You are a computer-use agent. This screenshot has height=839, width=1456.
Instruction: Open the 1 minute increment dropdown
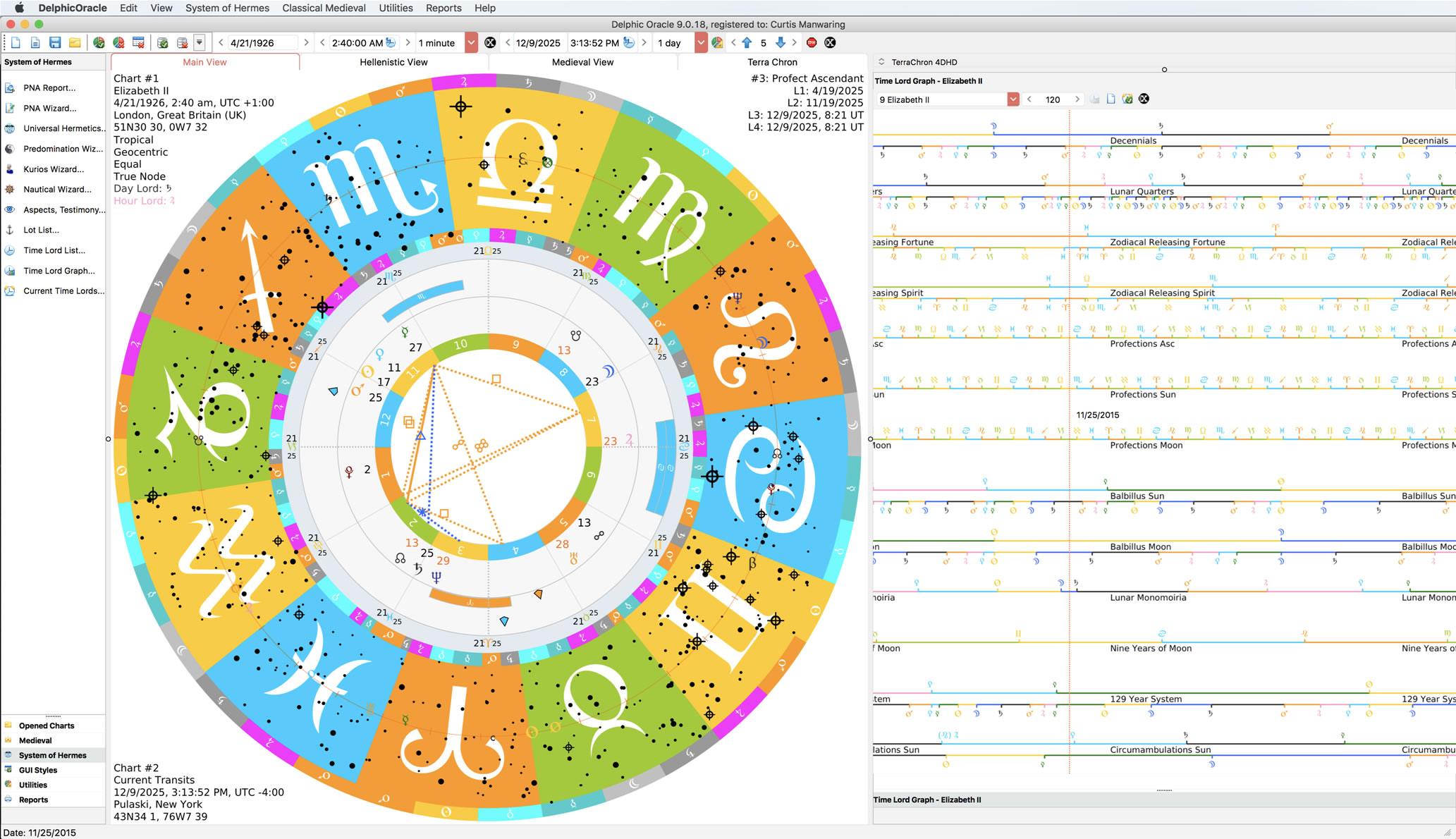(x=471, y=43)
